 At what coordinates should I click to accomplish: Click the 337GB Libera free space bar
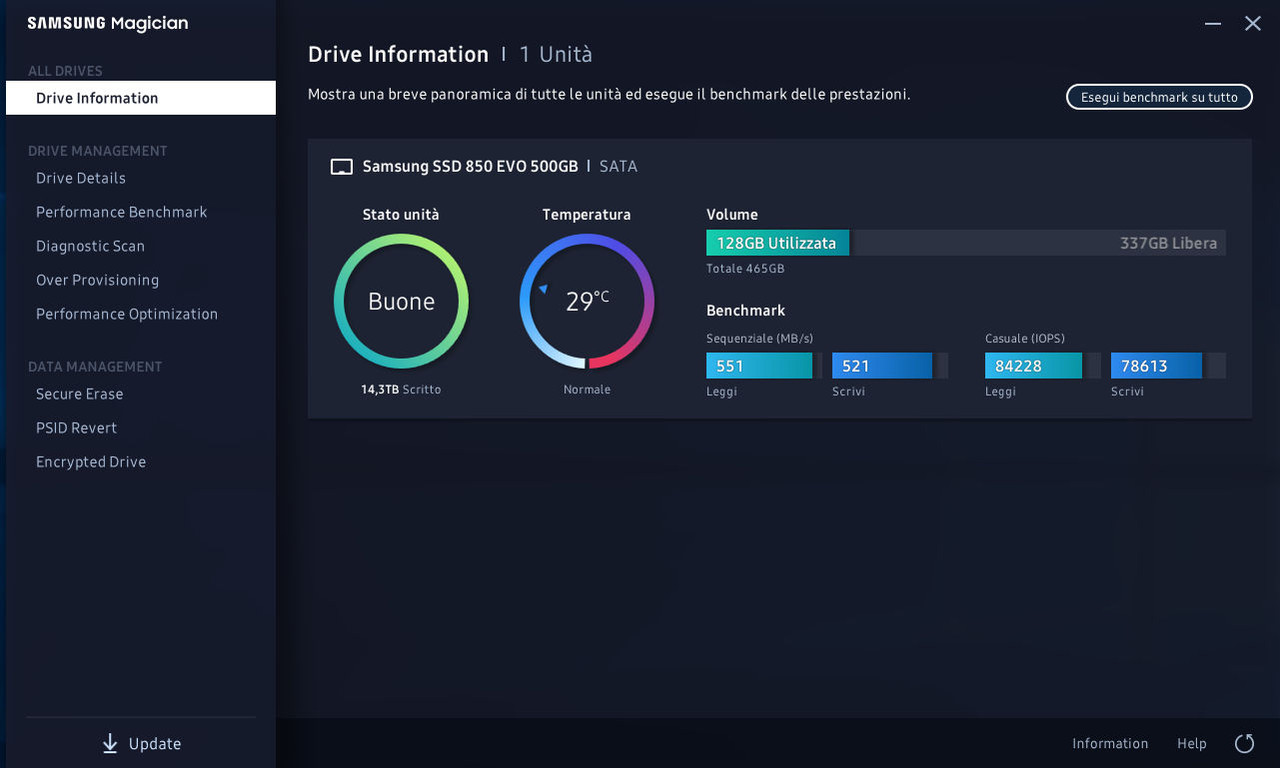tap(1038, 243)
